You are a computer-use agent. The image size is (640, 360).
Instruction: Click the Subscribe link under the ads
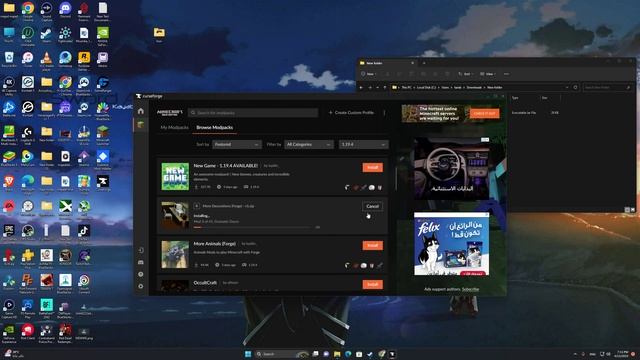tap(470, 289)
